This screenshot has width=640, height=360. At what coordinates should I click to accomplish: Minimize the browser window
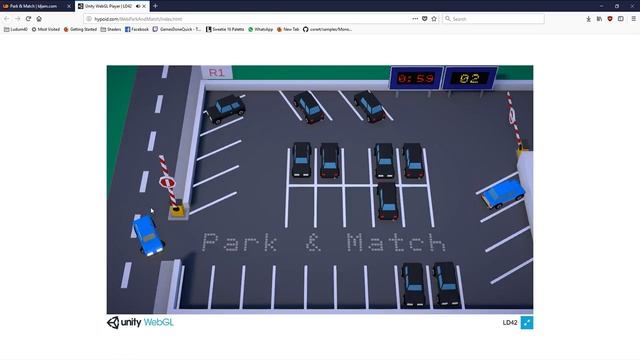click(601, 6)
